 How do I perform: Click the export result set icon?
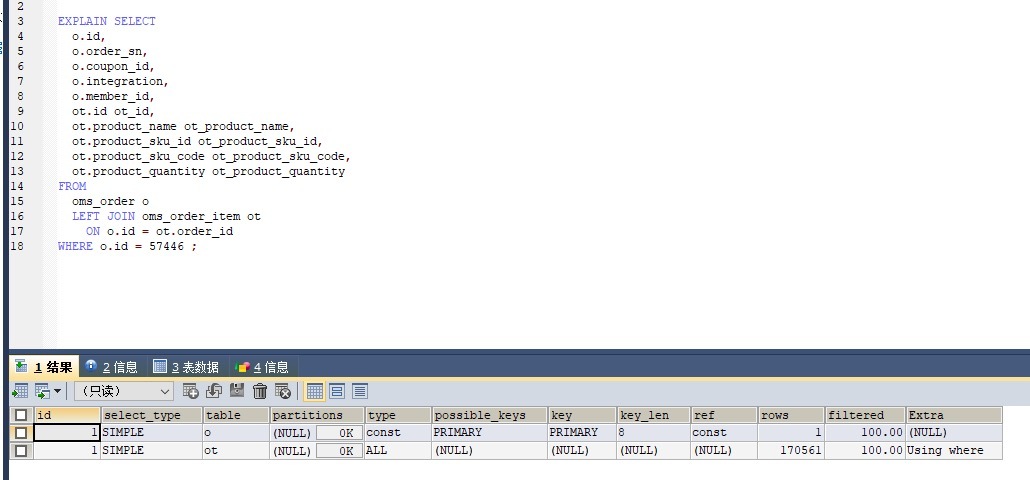20,391
